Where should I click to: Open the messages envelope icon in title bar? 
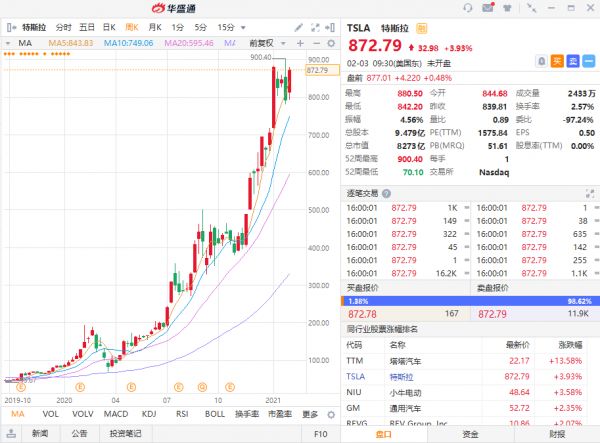click(489, 8)
